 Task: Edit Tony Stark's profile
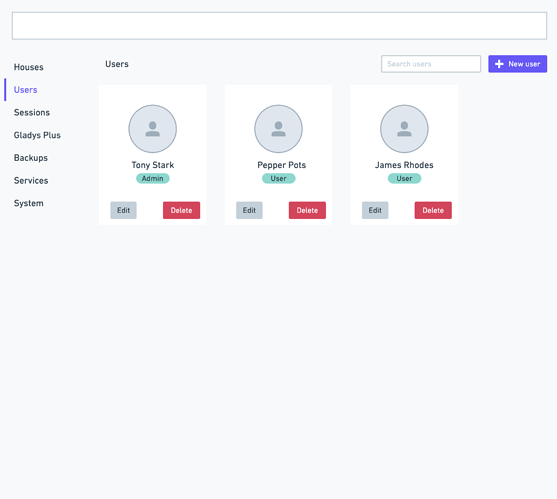pyautogui.click(x=123, y=210)
